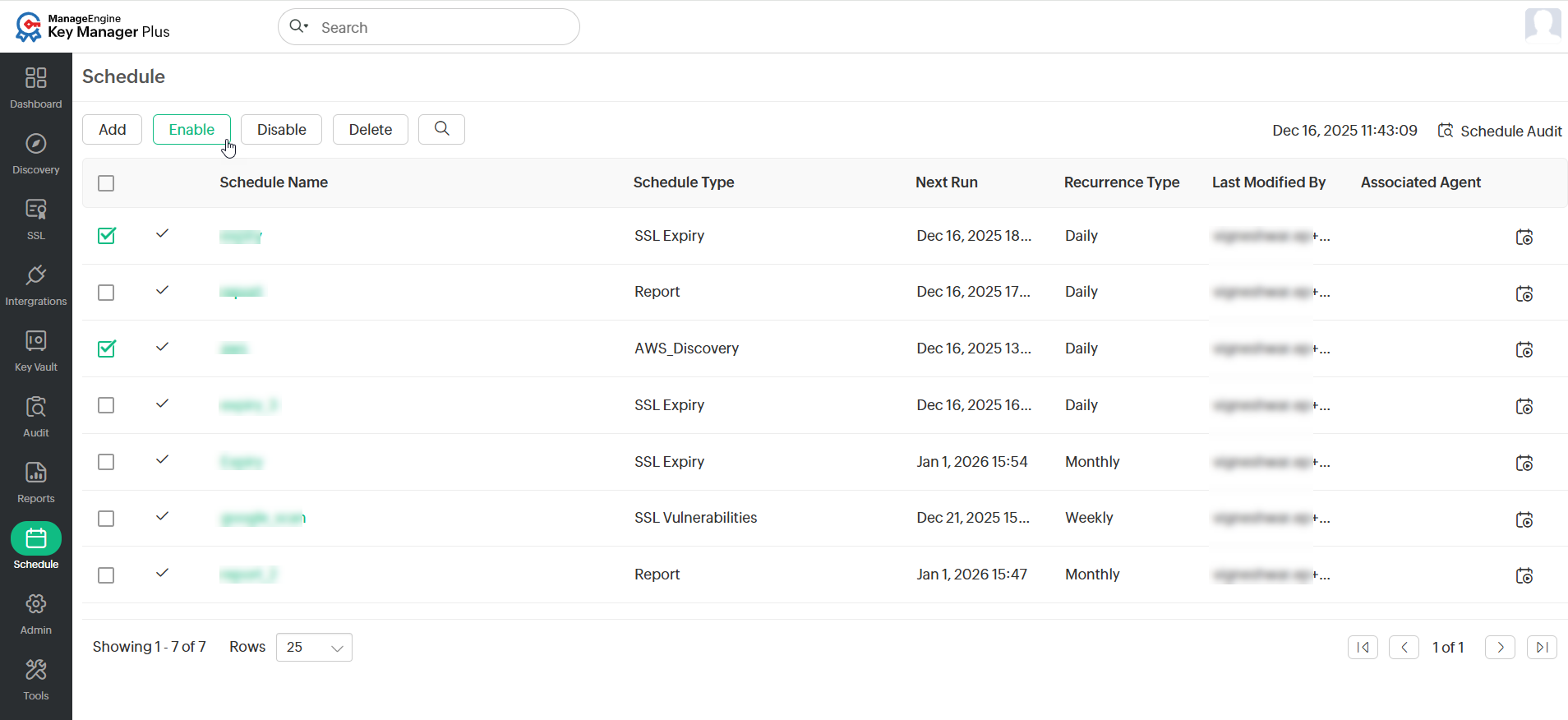Image resolution: width=1568 pixels, height=720 pixels.
Task: Open the schedule name link in the AWS_Discovery row
Action: click(234, 348)
